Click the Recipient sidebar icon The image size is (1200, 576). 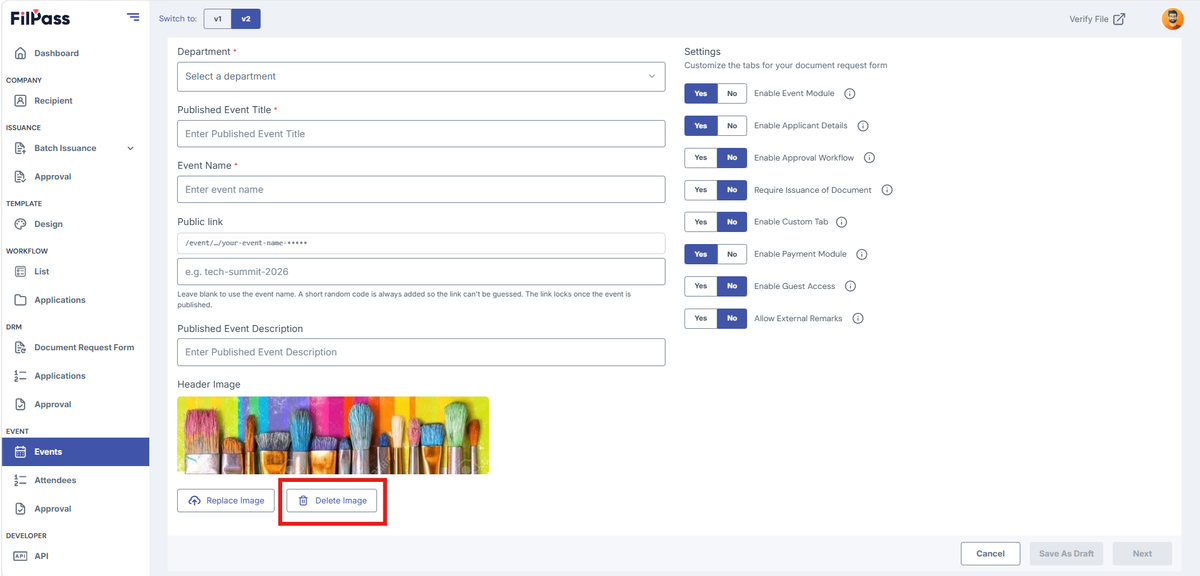tap(20, 100)
